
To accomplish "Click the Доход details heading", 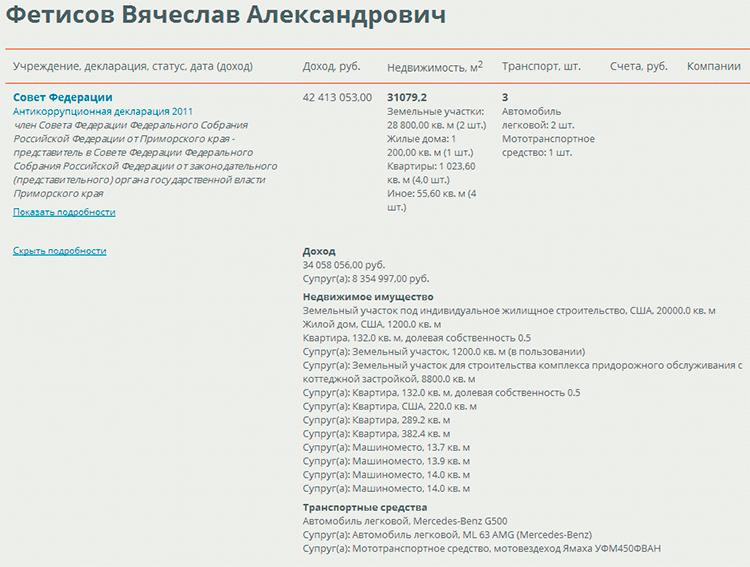I will (319, 251).
